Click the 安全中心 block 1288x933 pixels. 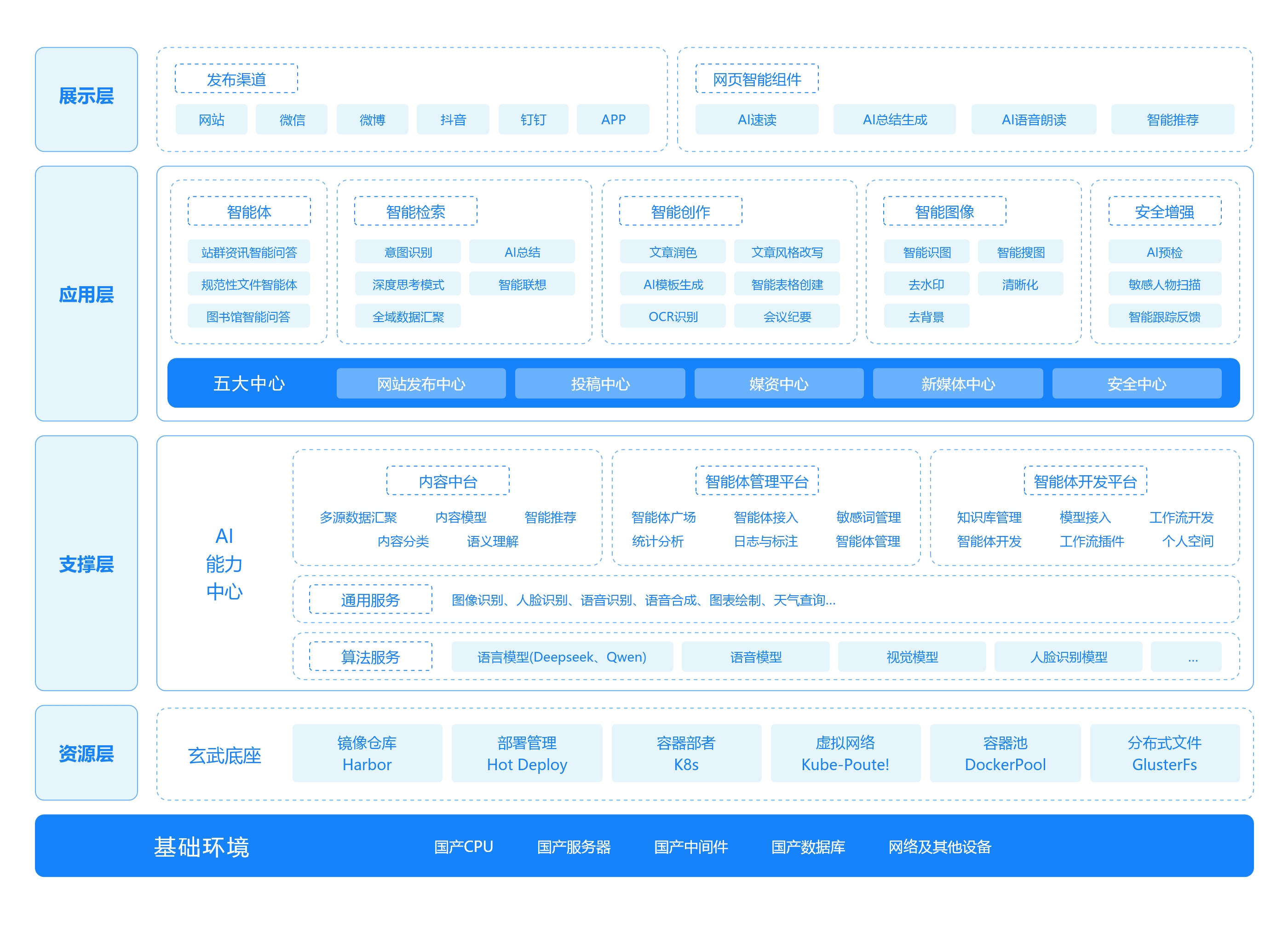click(1136, 384)
